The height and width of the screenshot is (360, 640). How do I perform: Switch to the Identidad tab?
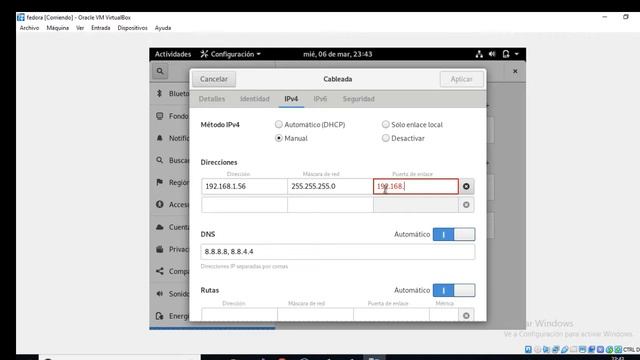[x=255, y=99]
